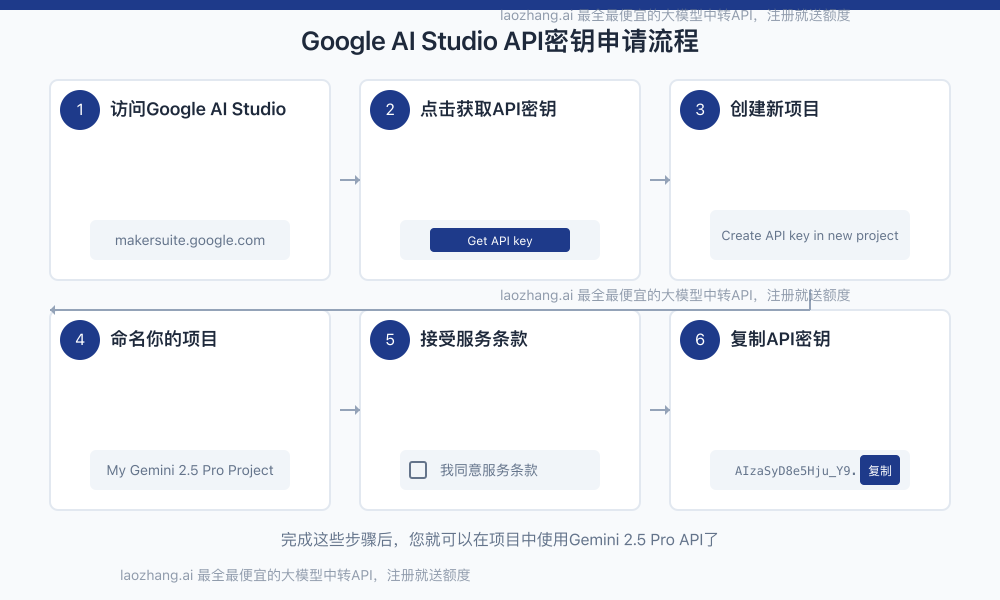Click the 复制API密钥 card title
1000x600 pixels.
780,339
